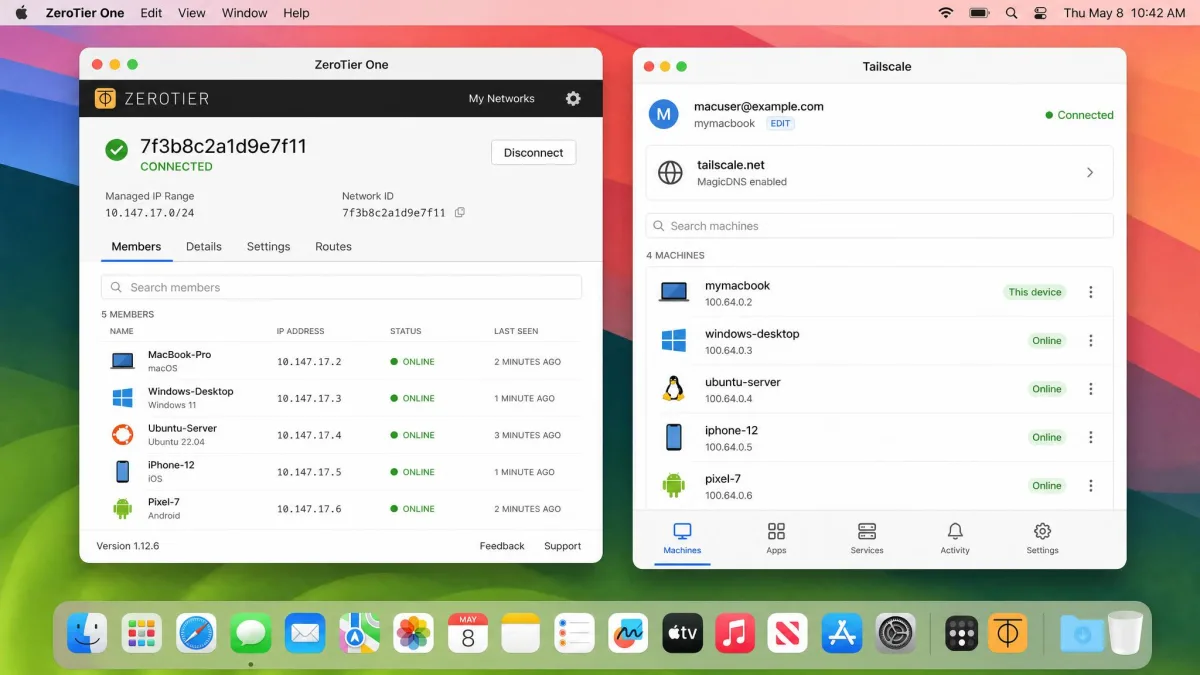Select the Ubuntu-Server Ubuntu logo icon
1200x675 pixels.
pos(123,435)
